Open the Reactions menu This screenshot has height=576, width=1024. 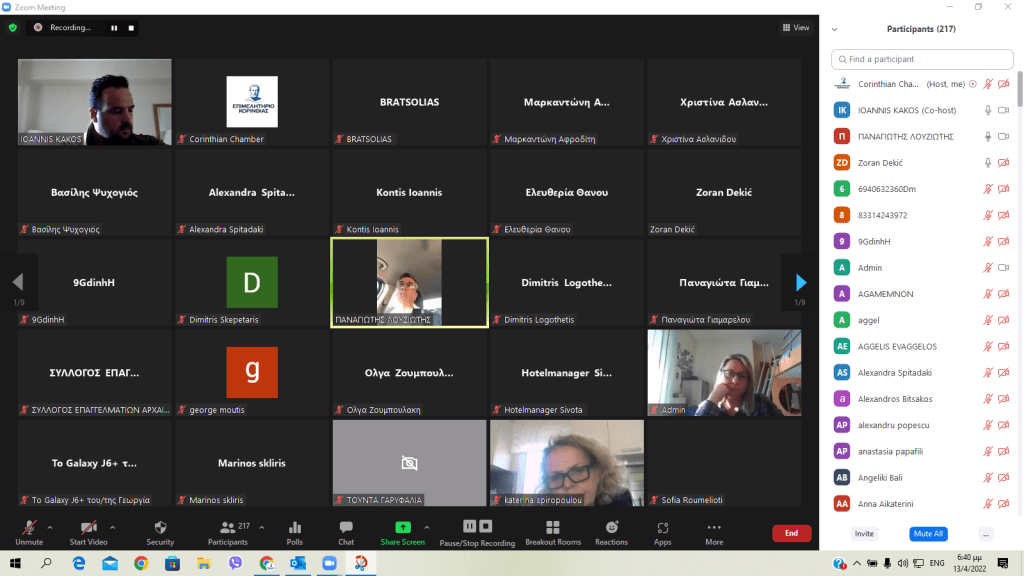[x=611, y=532]
